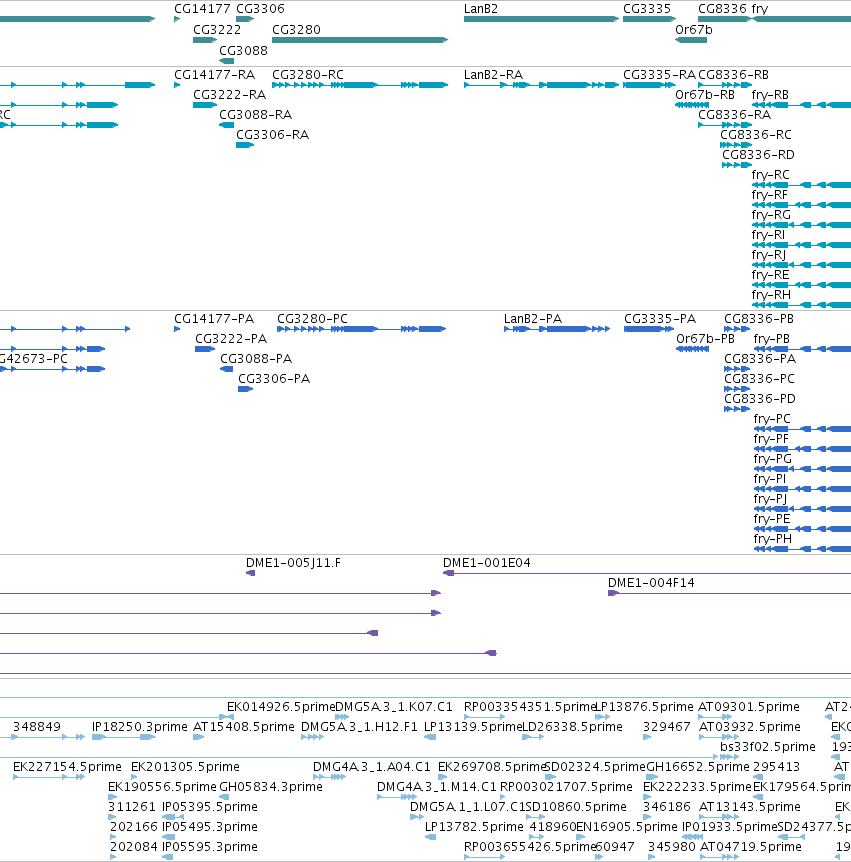The image size is (851, 862).
Task: Select the fry-RF transcript
Action: (x=801, y=205)
